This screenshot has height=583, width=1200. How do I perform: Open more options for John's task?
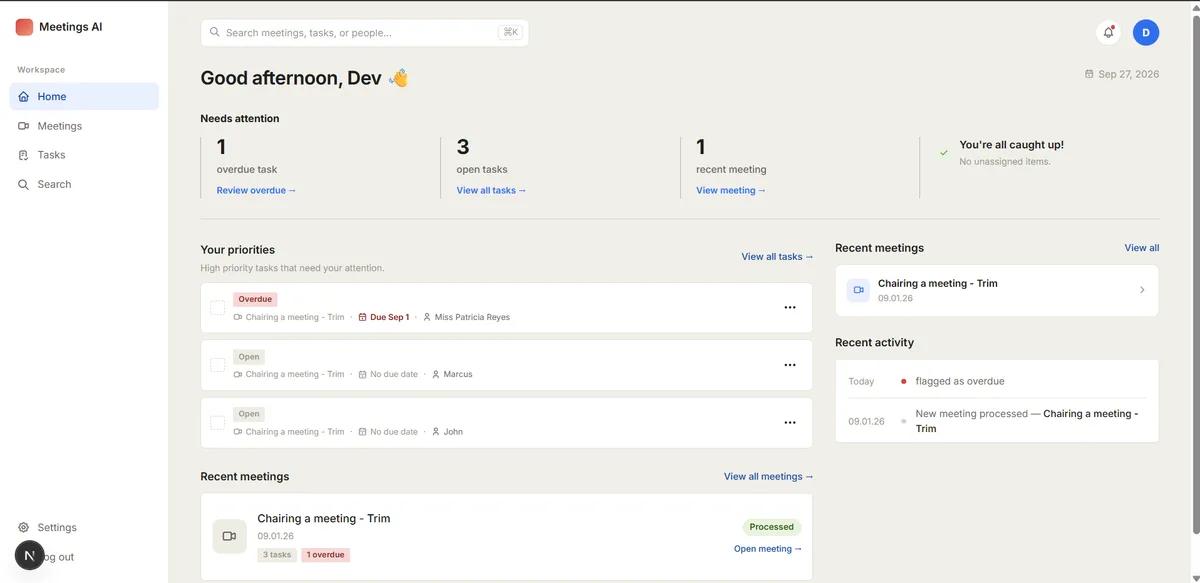pos(790,423)
